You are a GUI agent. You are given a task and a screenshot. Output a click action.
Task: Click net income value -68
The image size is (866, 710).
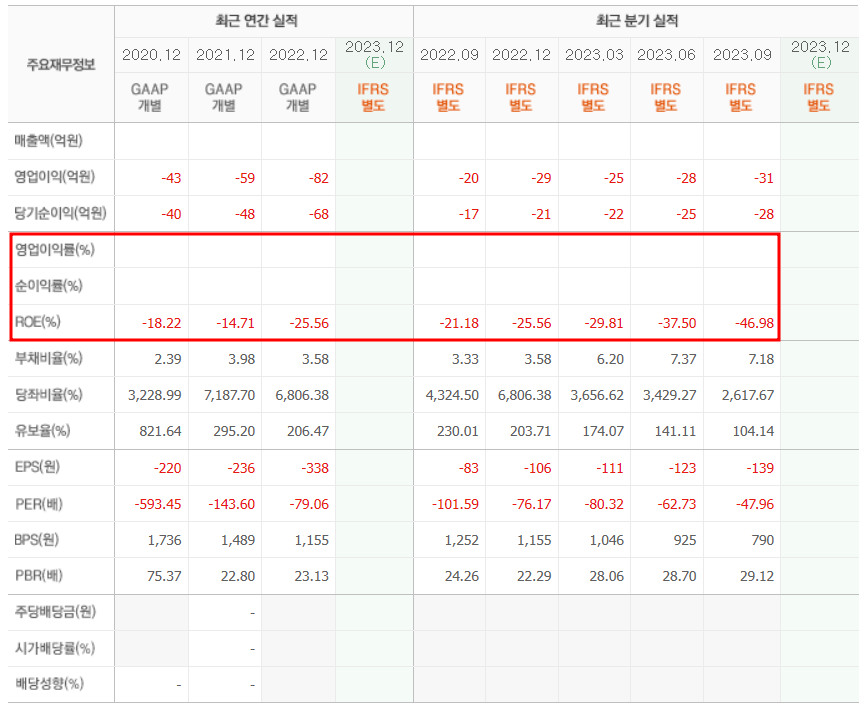319,214
